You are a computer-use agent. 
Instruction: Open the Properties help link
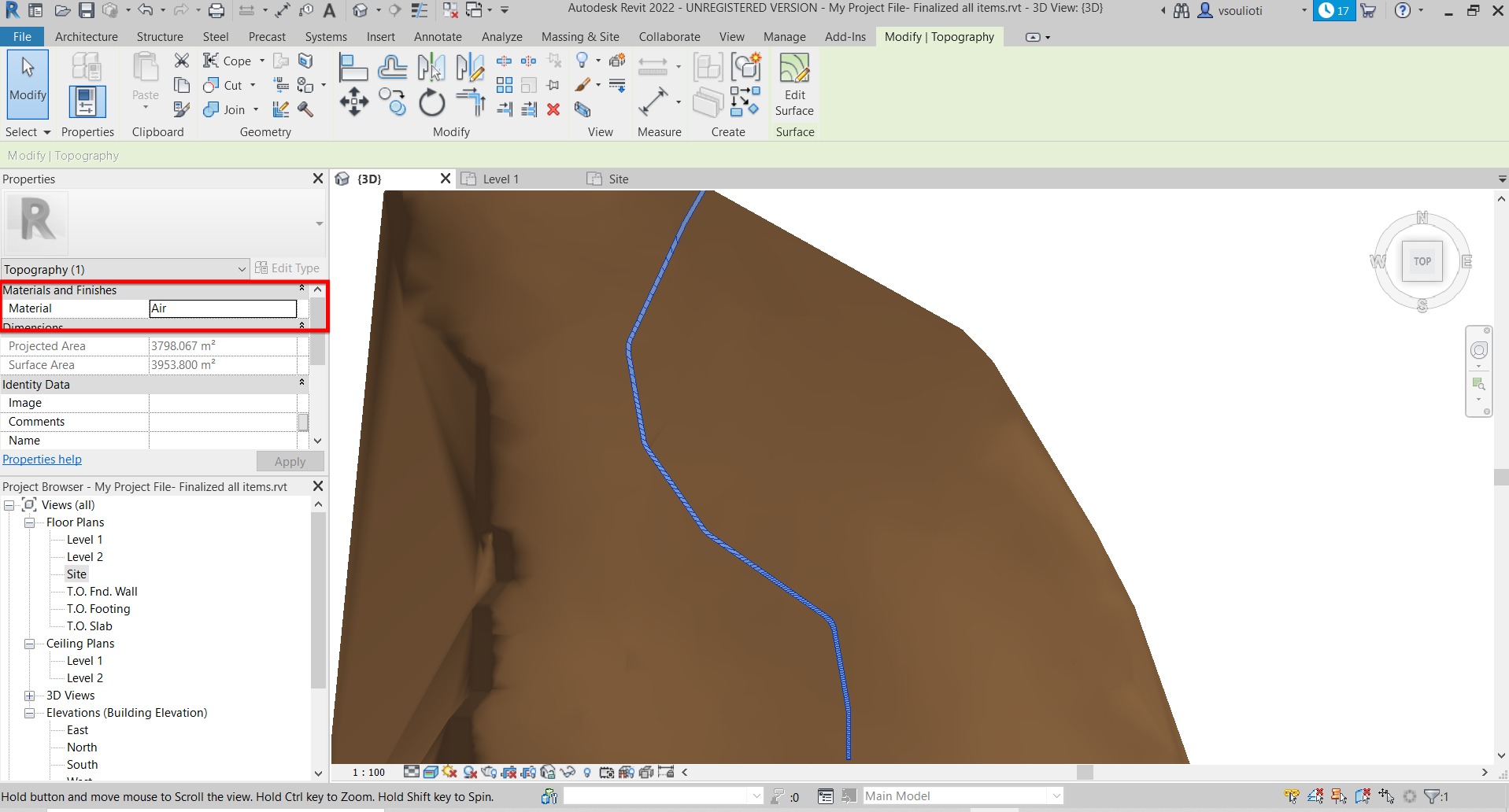[x=42, y=460]
